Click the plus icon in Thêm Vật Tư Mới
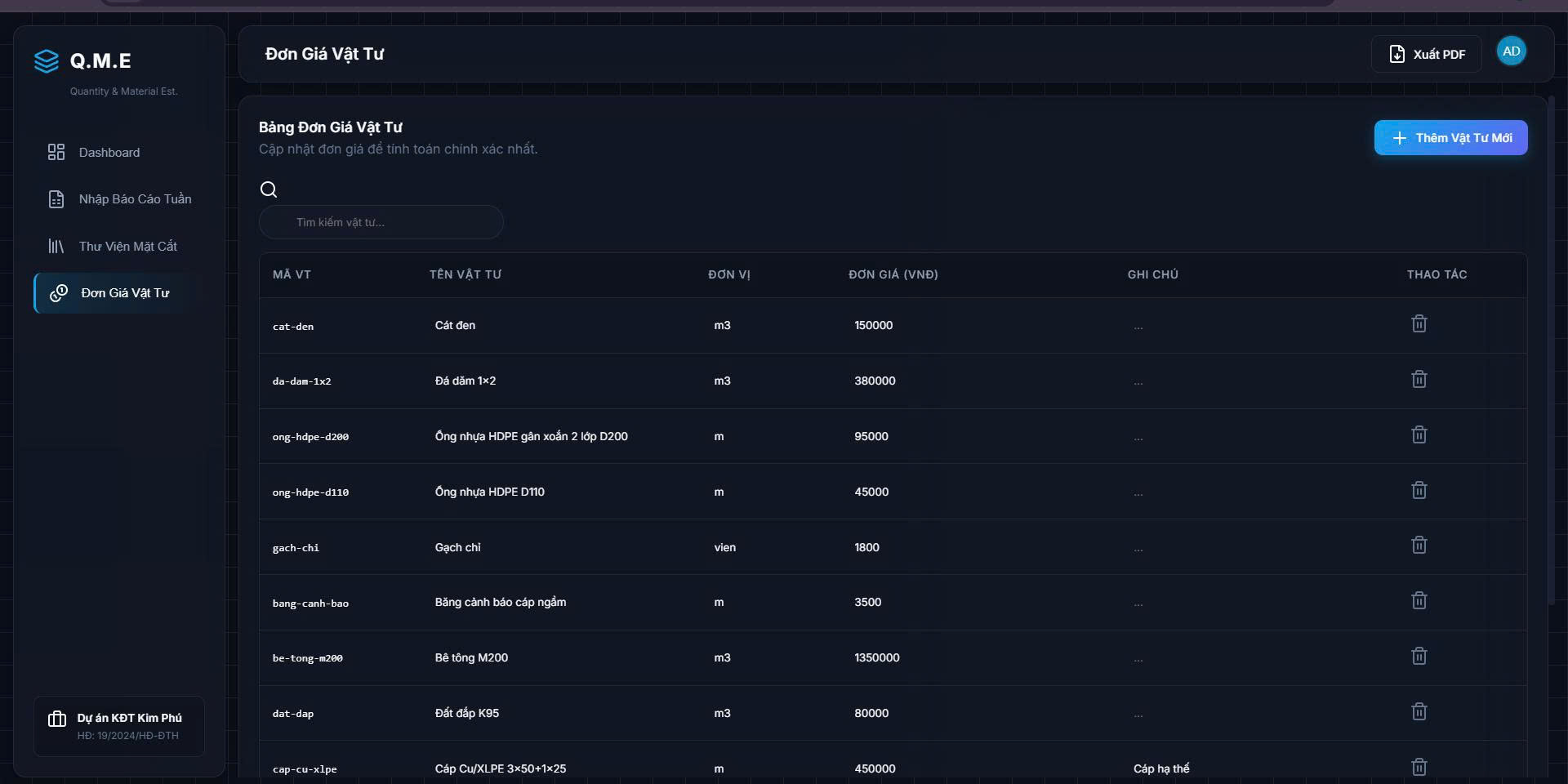Image resolution: width=1568 pixels, height=784 pixels. pos(1400,138)
